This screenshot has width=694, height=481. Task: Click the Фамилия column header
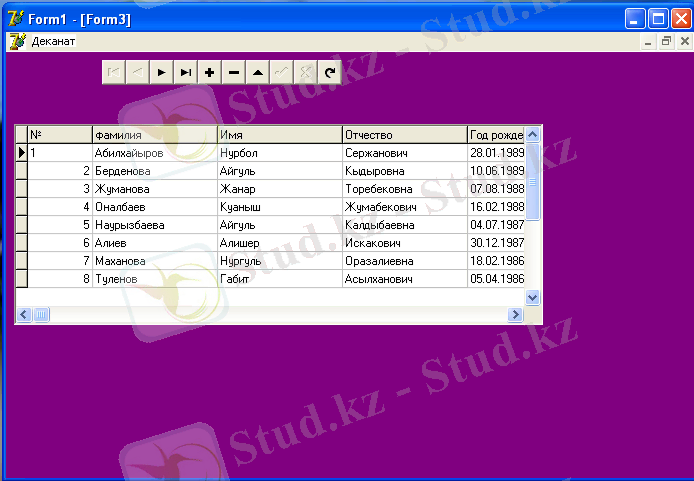coord(154,135)
